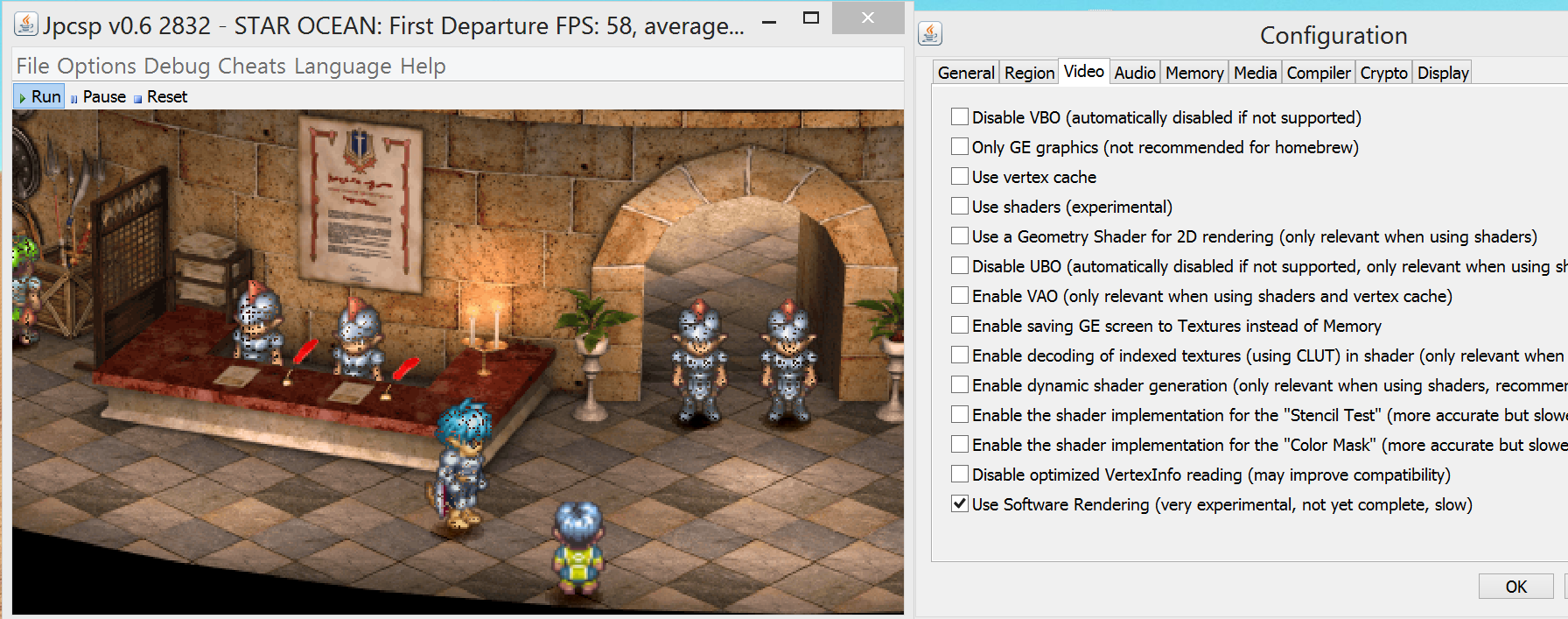Open the Debug menu
Screen dimensions: 1568x619
click(x=177, y=66)
